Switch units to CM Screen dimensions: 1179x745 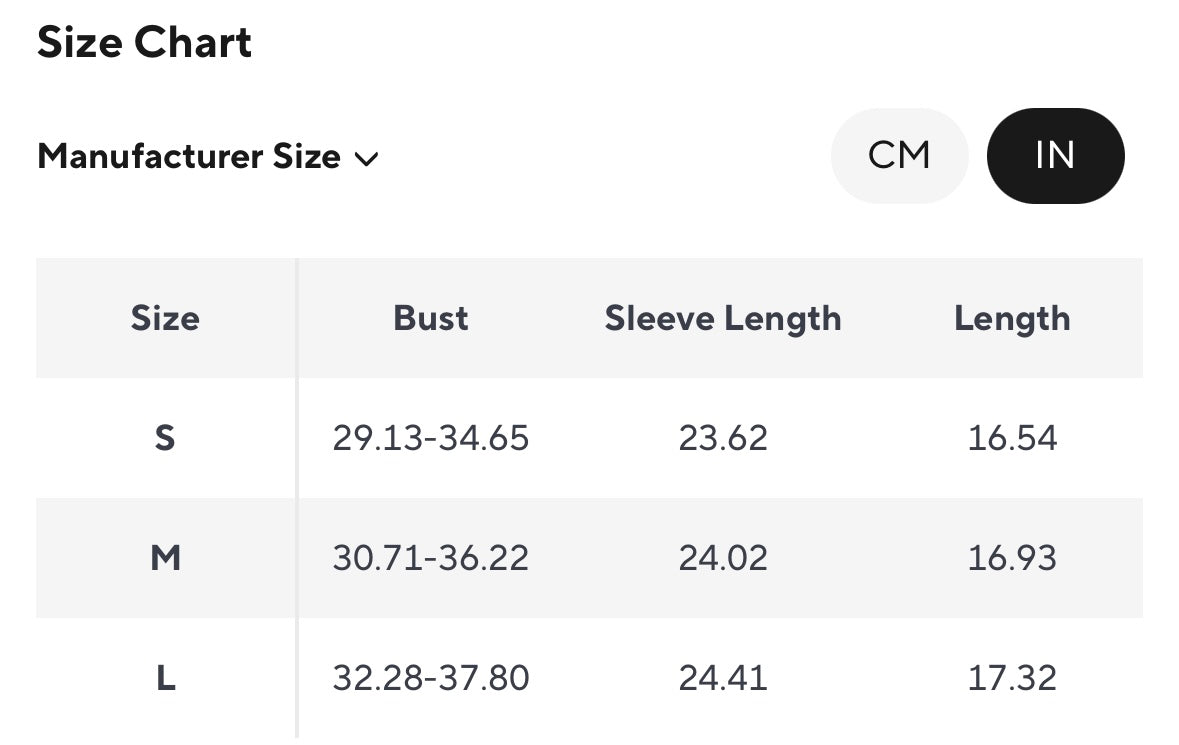[x=899, y=156]
